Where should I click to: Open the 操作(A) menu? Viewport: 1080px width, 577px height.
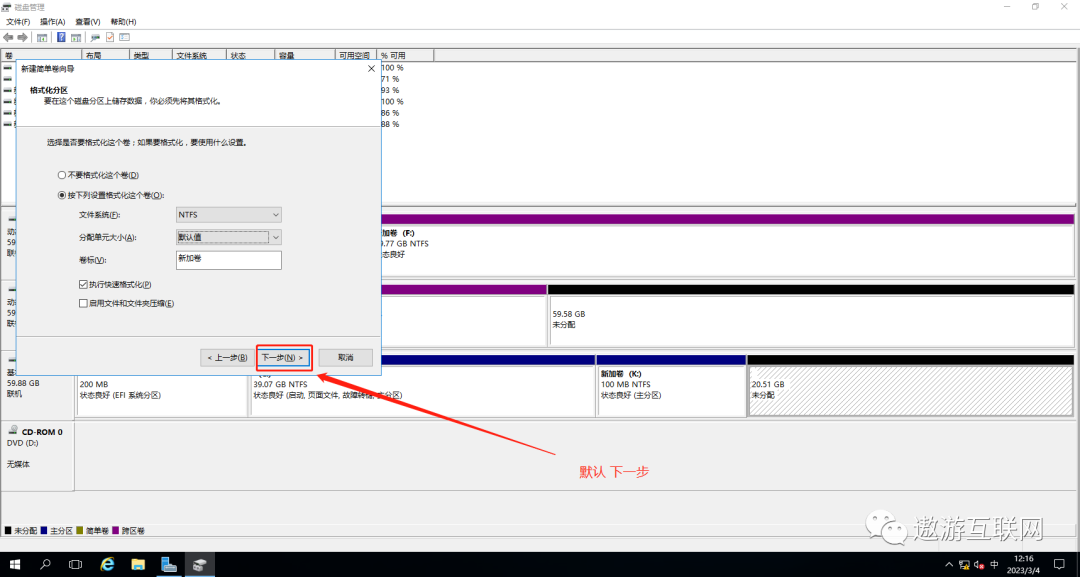click(x=52, y=22)
